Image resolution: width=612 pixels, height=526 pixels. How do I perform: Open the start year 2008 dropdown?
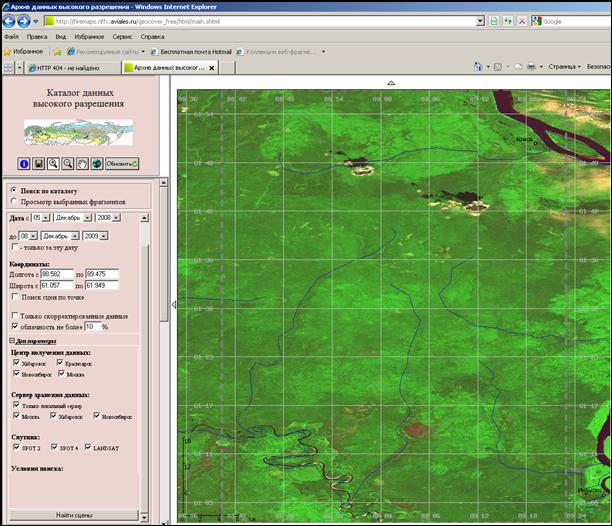tap(108, 217)
